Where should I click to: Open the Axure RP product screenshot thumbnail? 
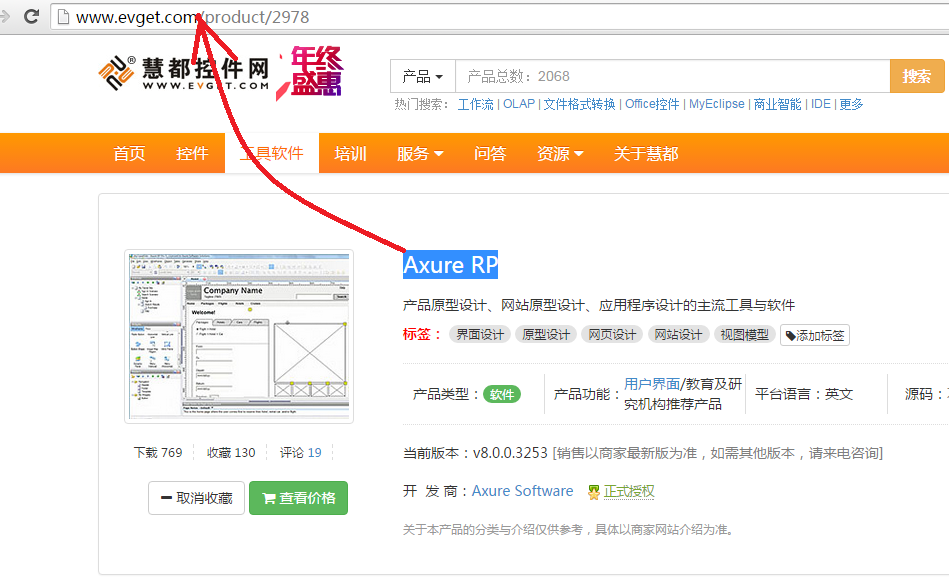(239, 336)
